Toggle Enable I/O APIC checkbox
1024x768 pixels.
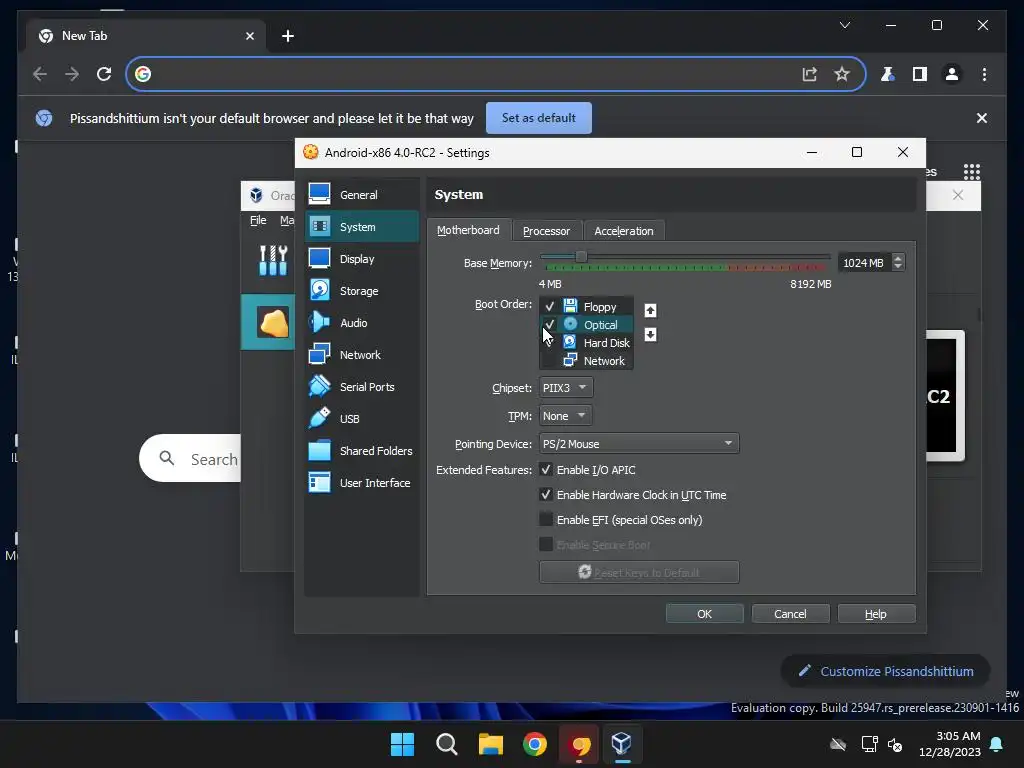pos(546,470)
